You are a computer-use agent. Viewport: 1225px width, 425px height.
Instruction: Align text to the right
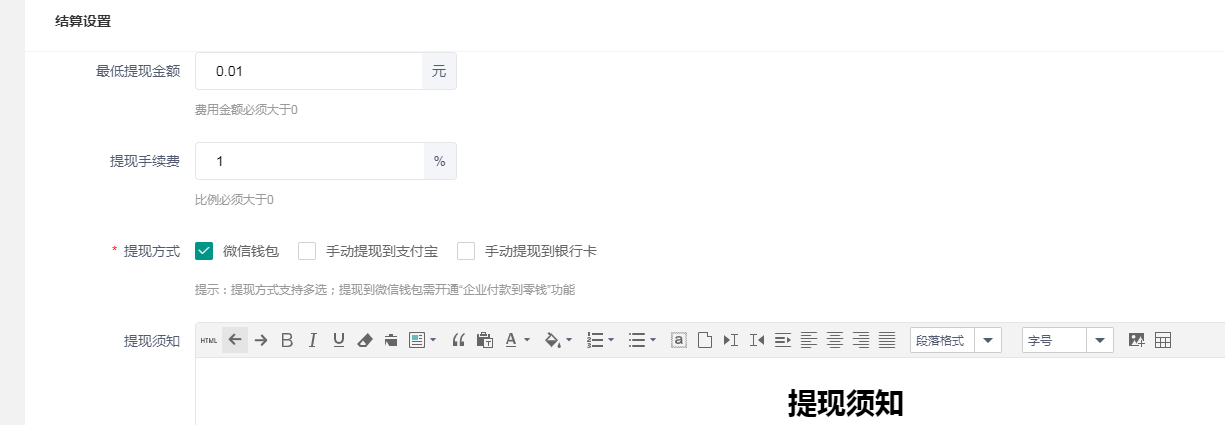pos(860,340)
